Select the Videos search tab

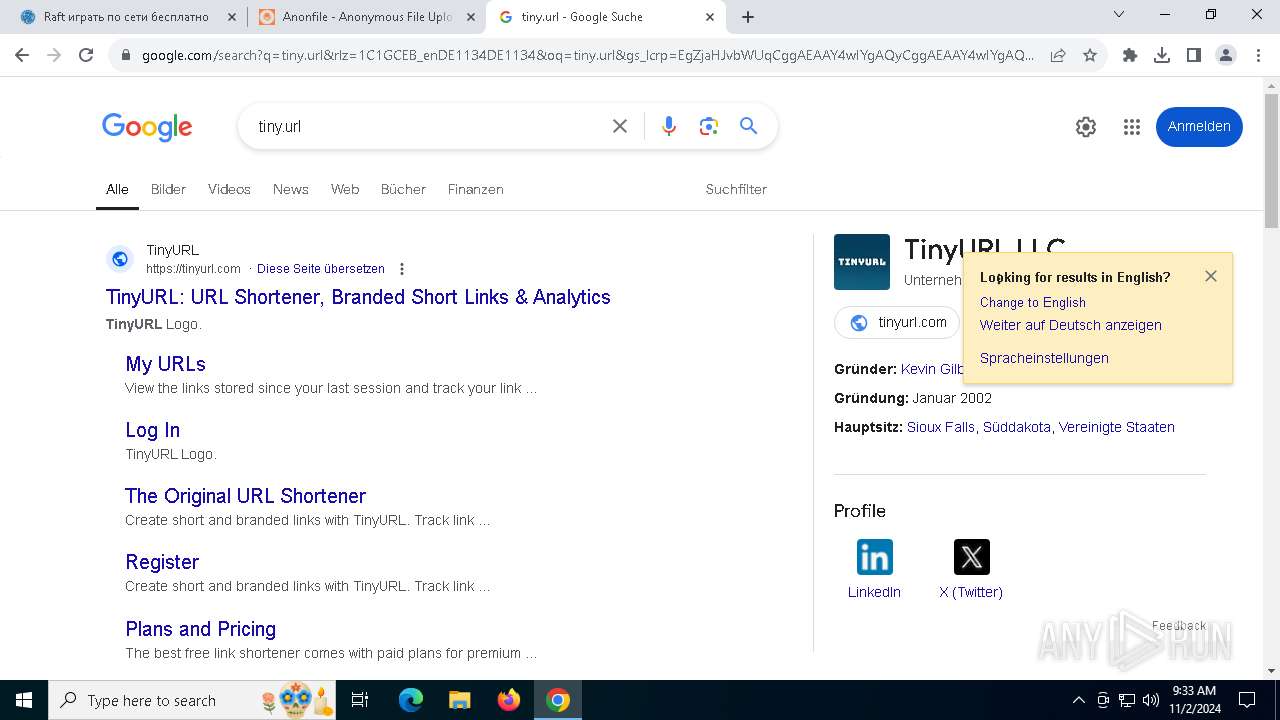click(x=229, y=189)
